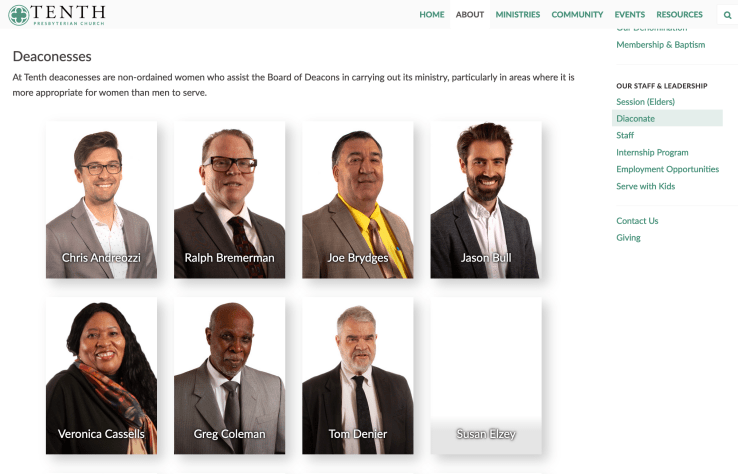The width and height of the screenshot is (738, 474).
Task: Open Veronica Cassells' profile card
Action: pos(101,376)
